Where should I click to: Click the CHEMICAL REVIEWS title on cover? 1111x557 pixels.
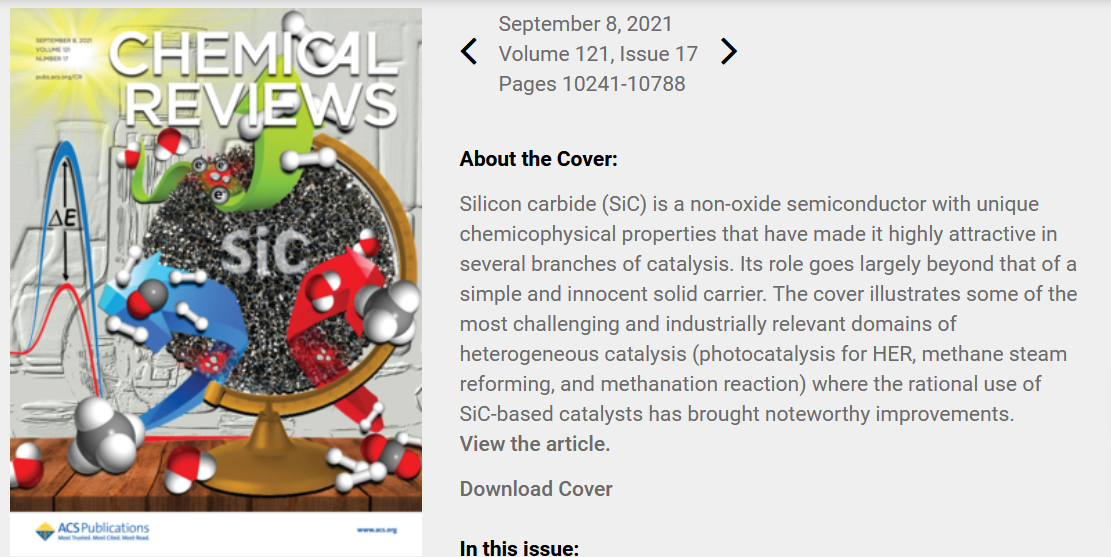click(x=248, y=78)
